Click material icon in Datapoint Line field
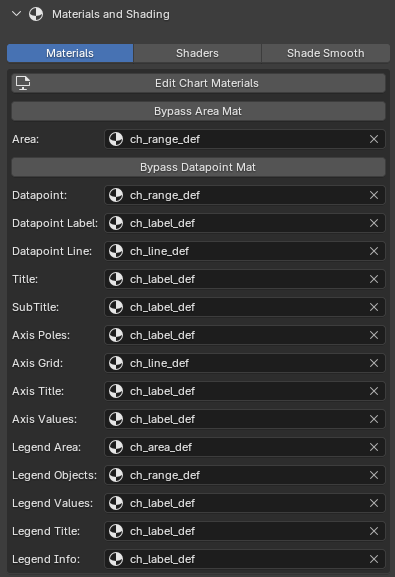Viewport: 395px width, 577px height. 116,251
